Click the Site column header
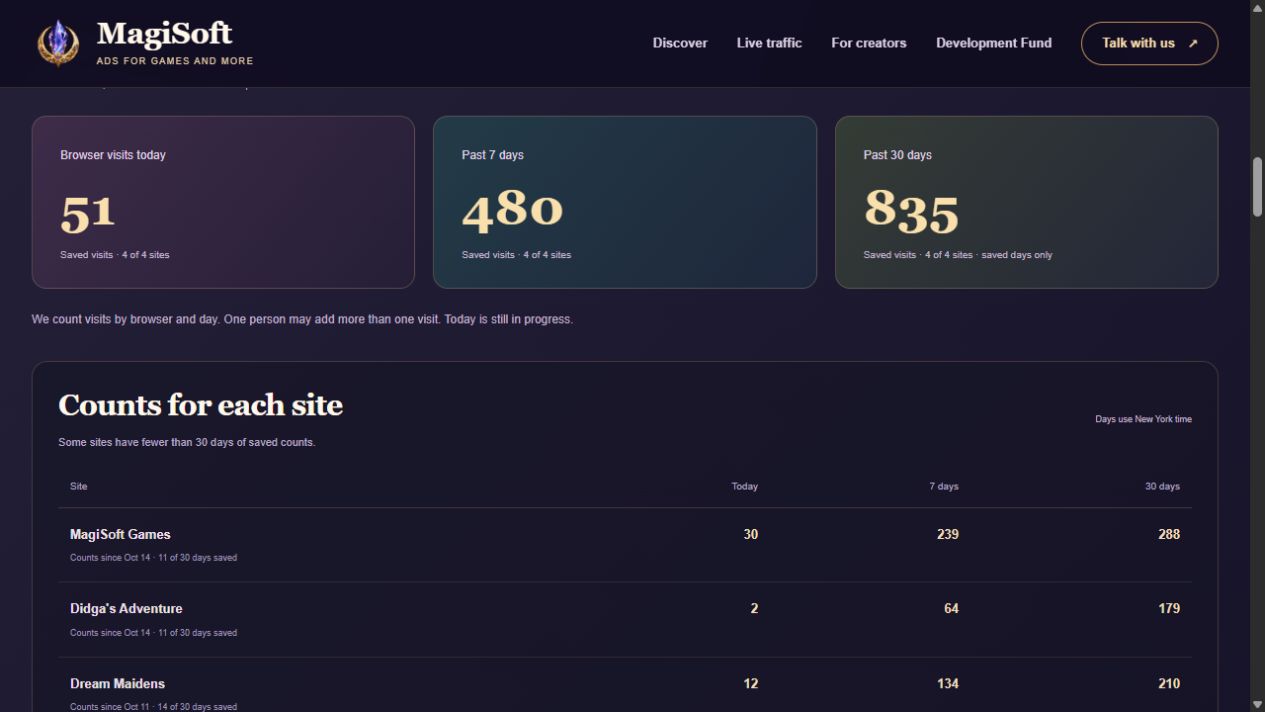The width and height of the screenshot is (1265, 712). 78,486
